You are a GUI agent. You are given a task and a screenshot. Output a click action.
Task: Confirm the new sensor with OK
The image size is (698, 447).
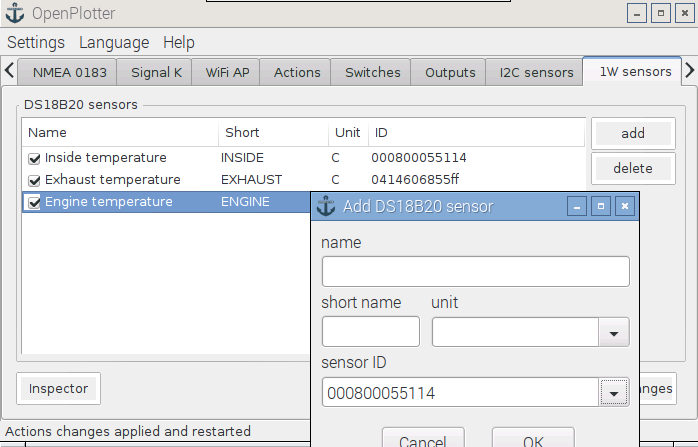point(533,438)
